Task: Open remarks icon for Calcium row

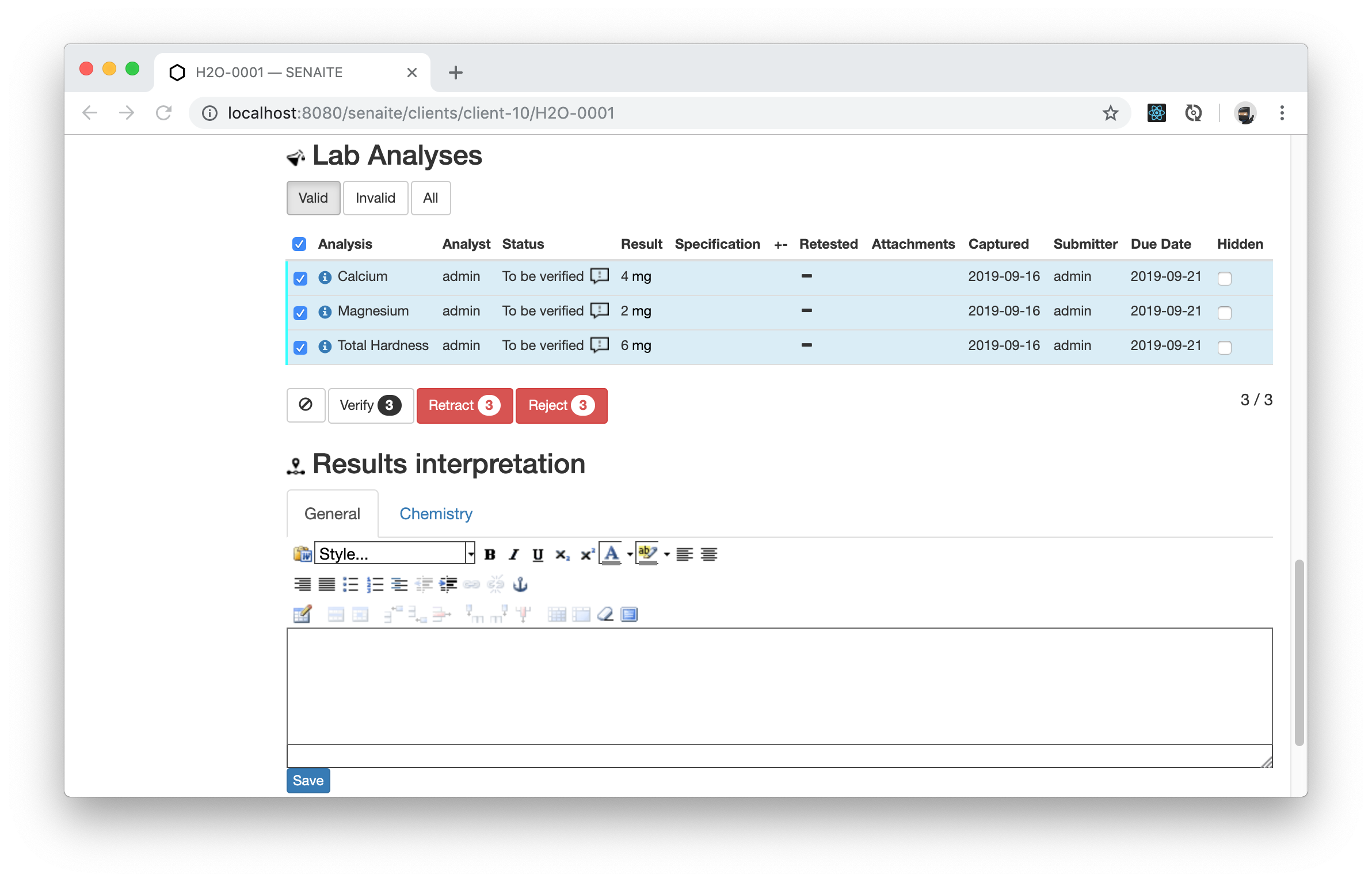Action: (x=600, y=276)
